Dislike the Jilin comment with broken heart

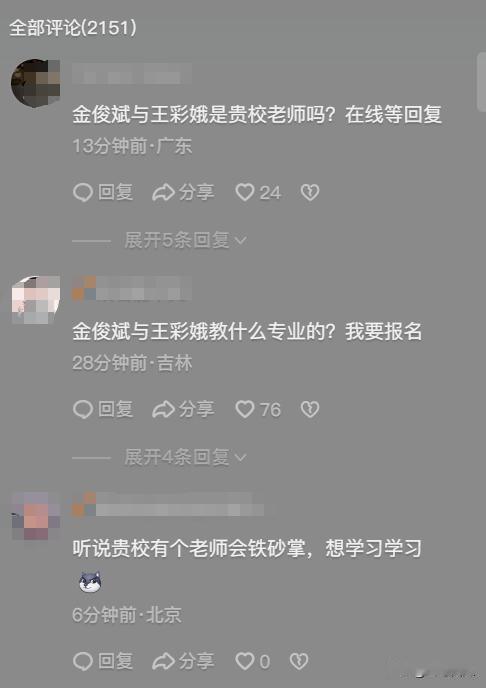[x=310, y=409]
